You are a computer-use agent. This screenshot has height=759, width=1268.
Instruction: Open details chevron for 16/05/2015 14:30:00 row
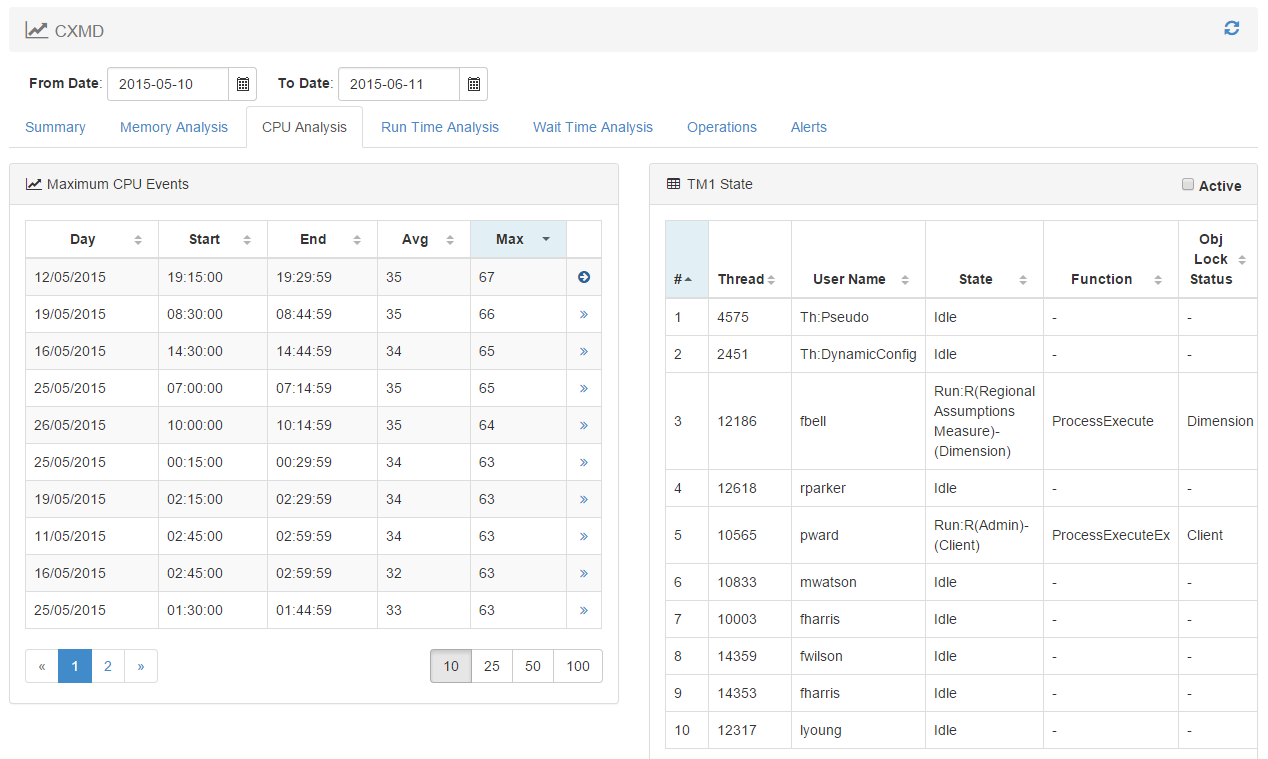coord(584,351)
